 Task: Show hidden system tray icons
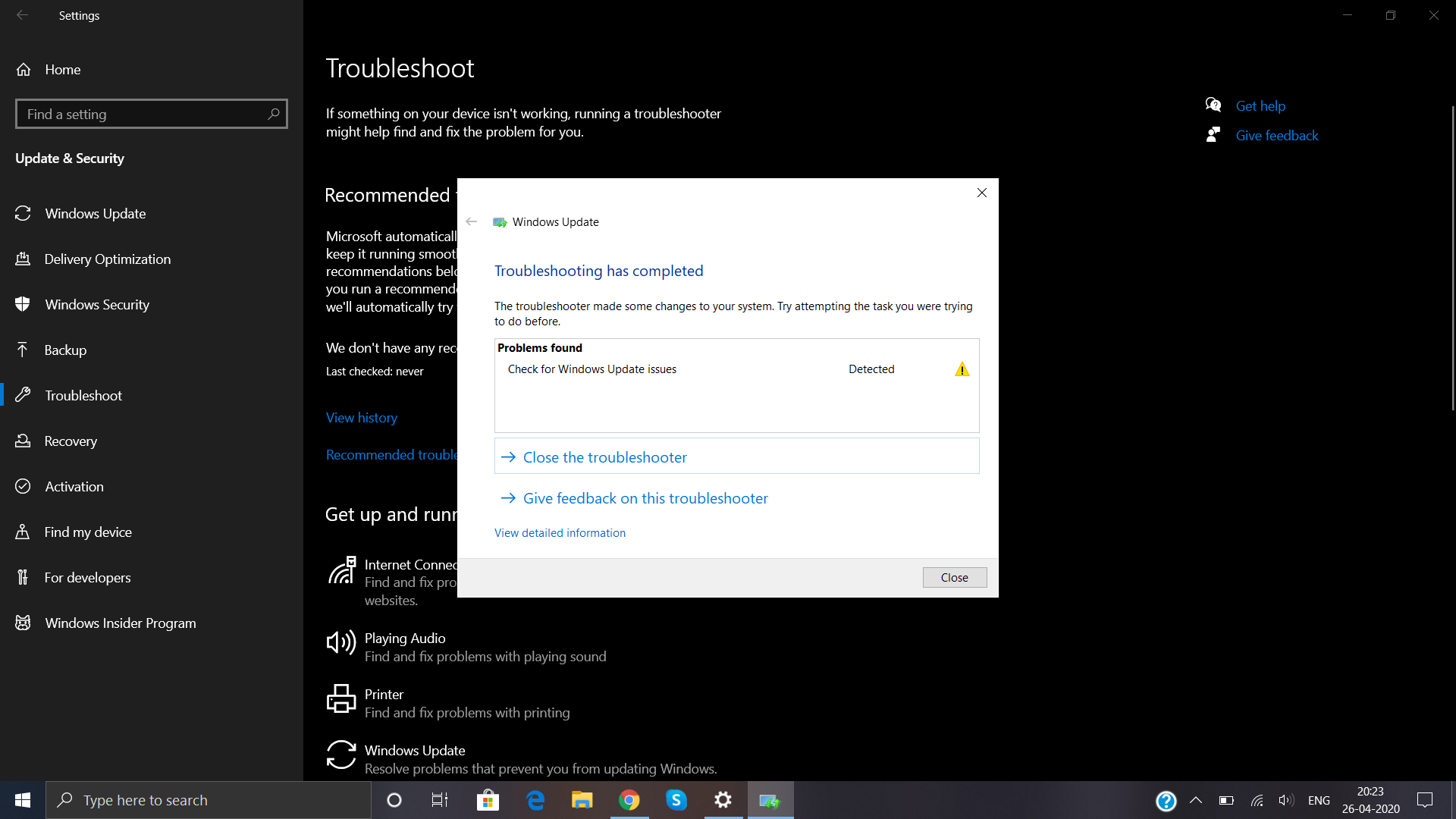(1196, 800)
